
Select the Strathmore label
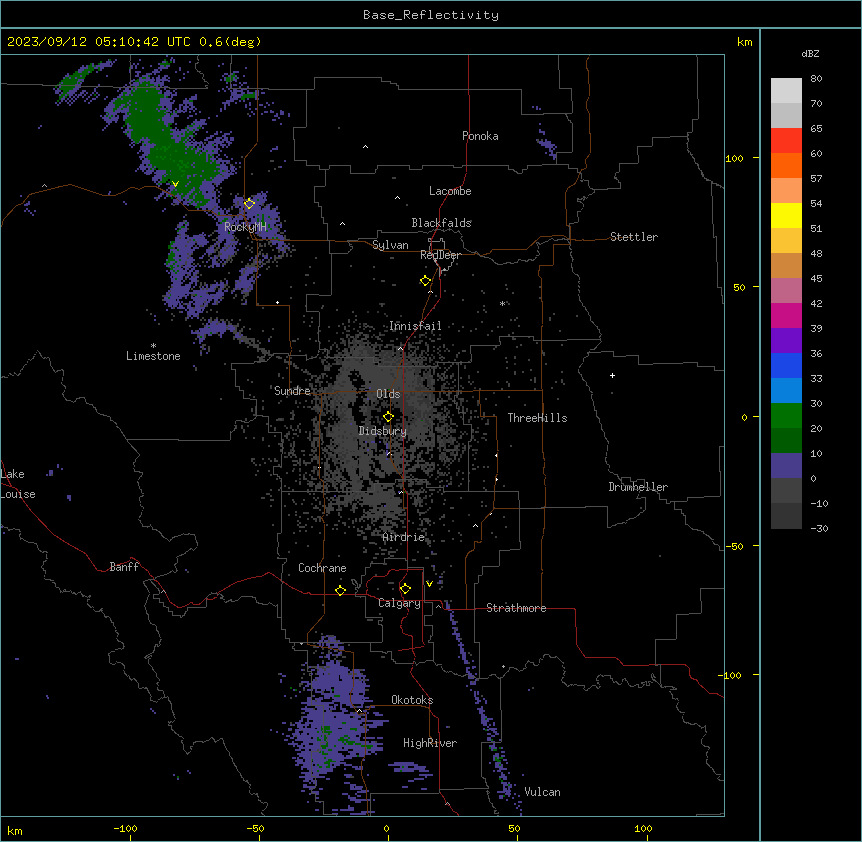click(516, 608)
